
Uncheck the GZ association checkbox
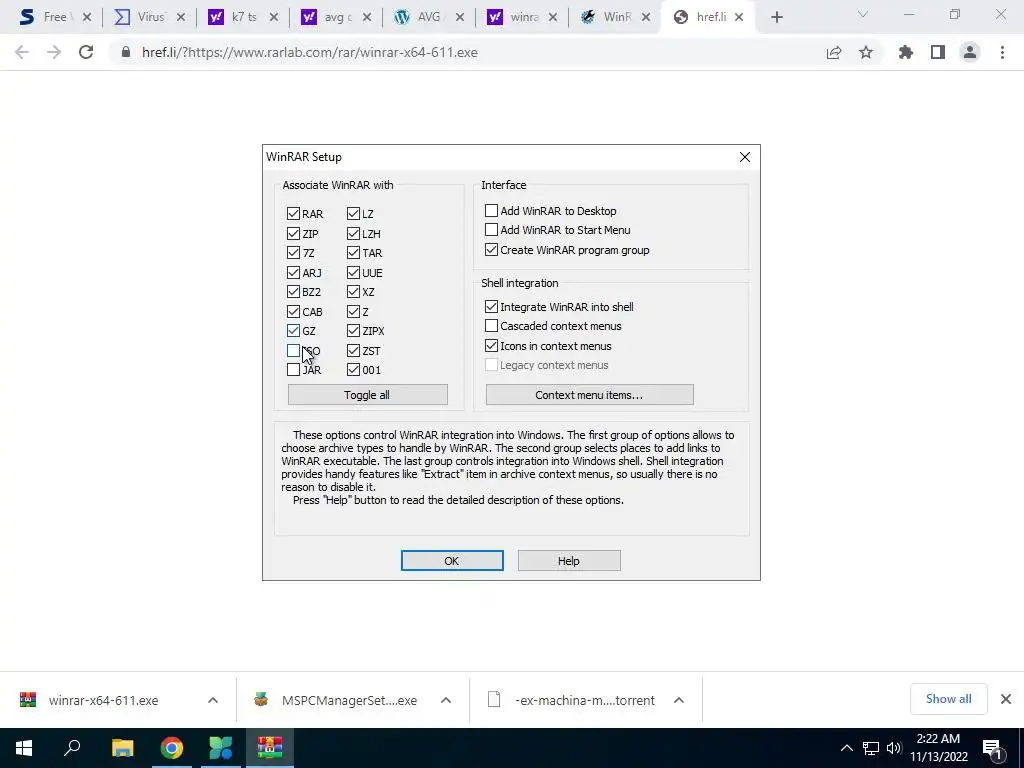click(293, 331)
